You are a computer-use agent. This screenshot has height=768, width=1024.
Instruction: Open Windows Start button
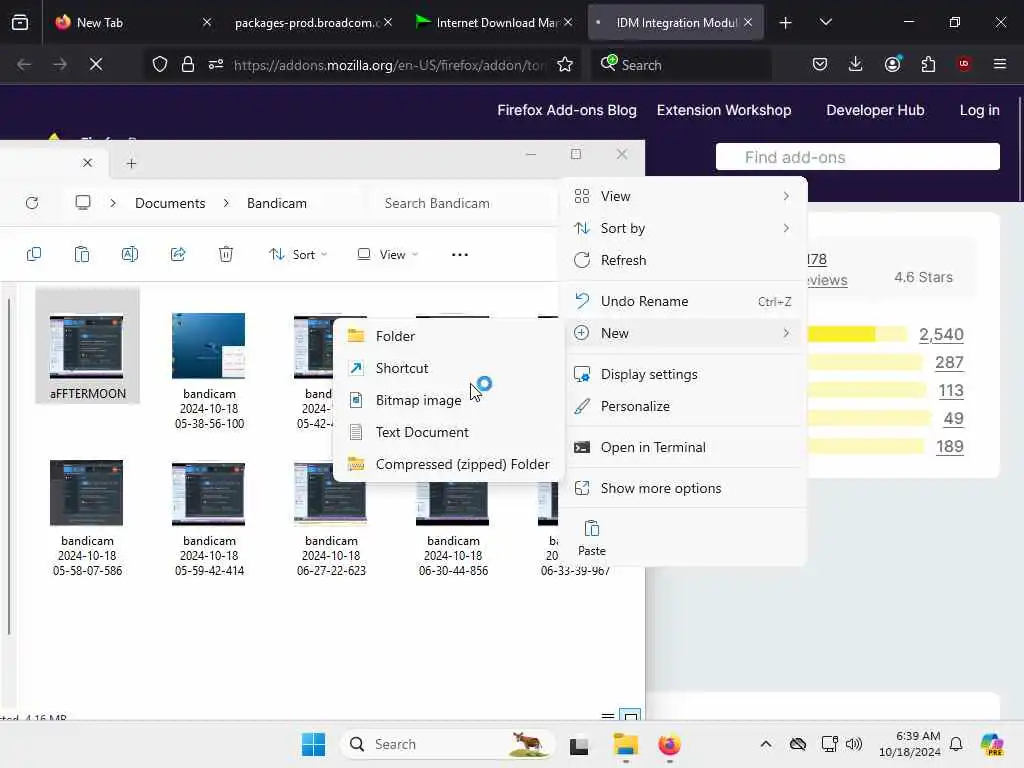click(x=313, y=744)
